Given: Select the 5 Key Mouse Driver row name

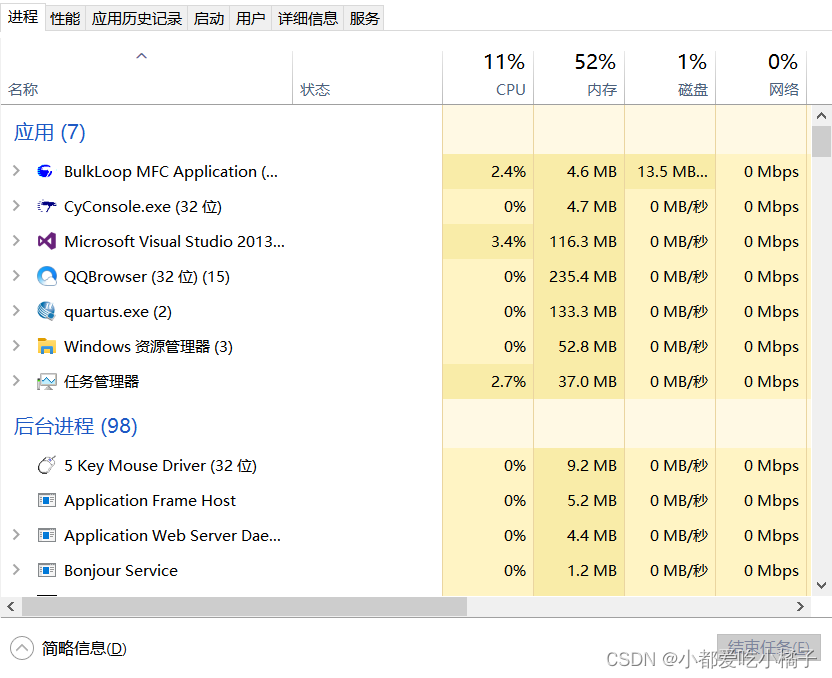Looking at the screenshot, I should (x=160, y=465).
